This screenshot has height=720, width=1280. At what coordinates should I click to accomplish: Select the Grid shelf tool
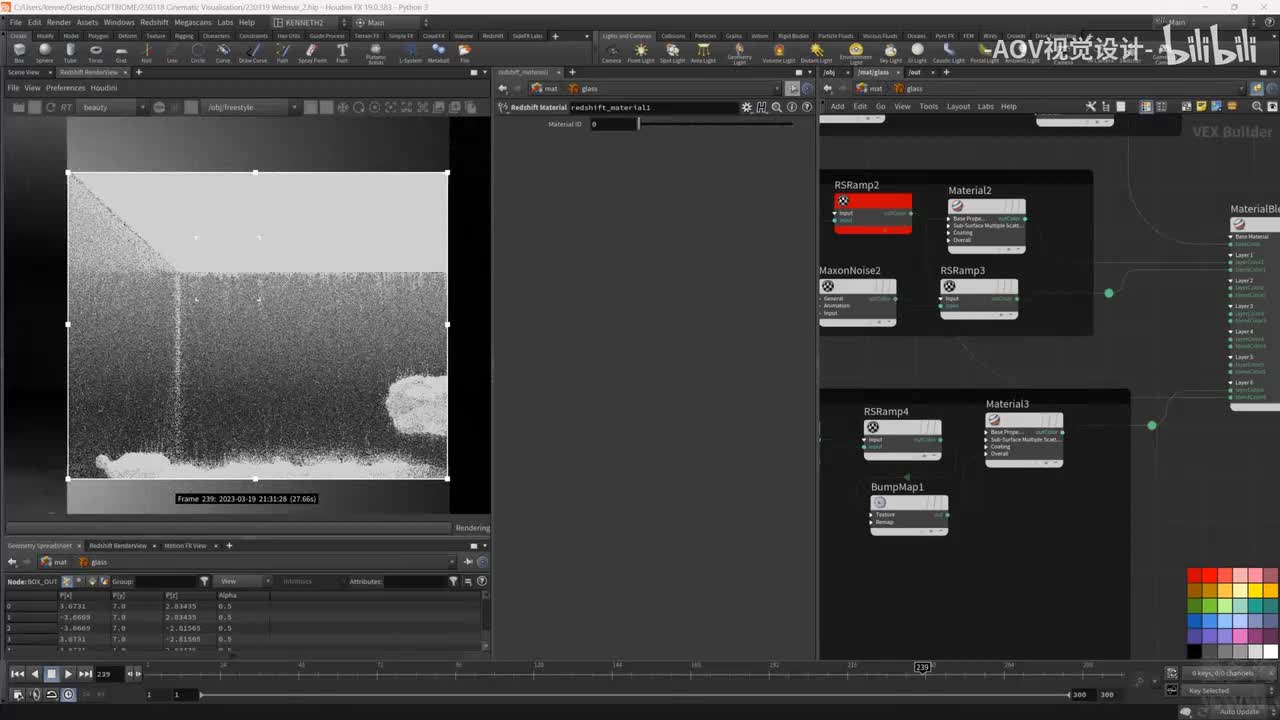click(x=121, y=52)
